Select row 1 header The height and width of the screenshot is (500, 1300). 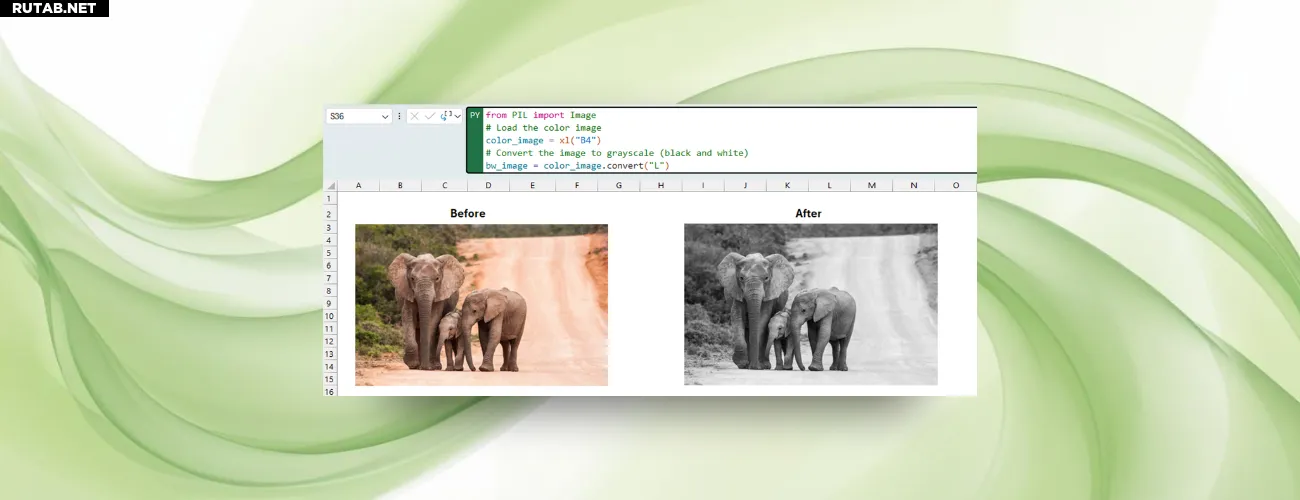click(x=330, y=200)
